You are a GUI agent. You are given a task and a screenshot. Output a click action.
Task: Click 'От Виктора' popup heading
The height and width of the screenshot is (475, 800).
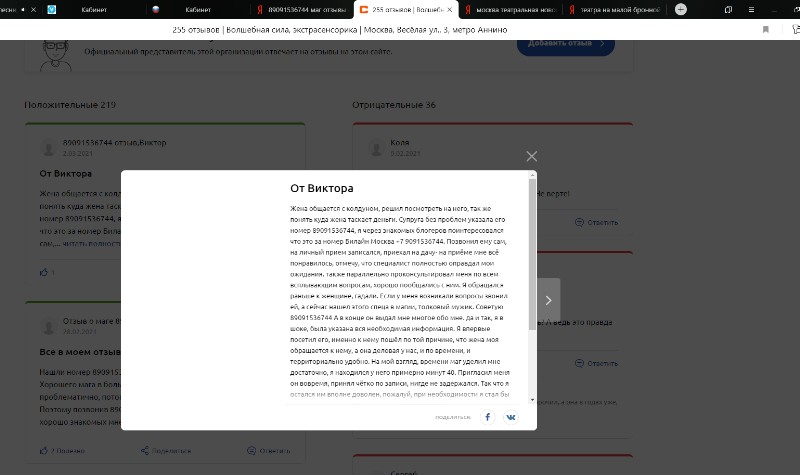coord(322,188)
